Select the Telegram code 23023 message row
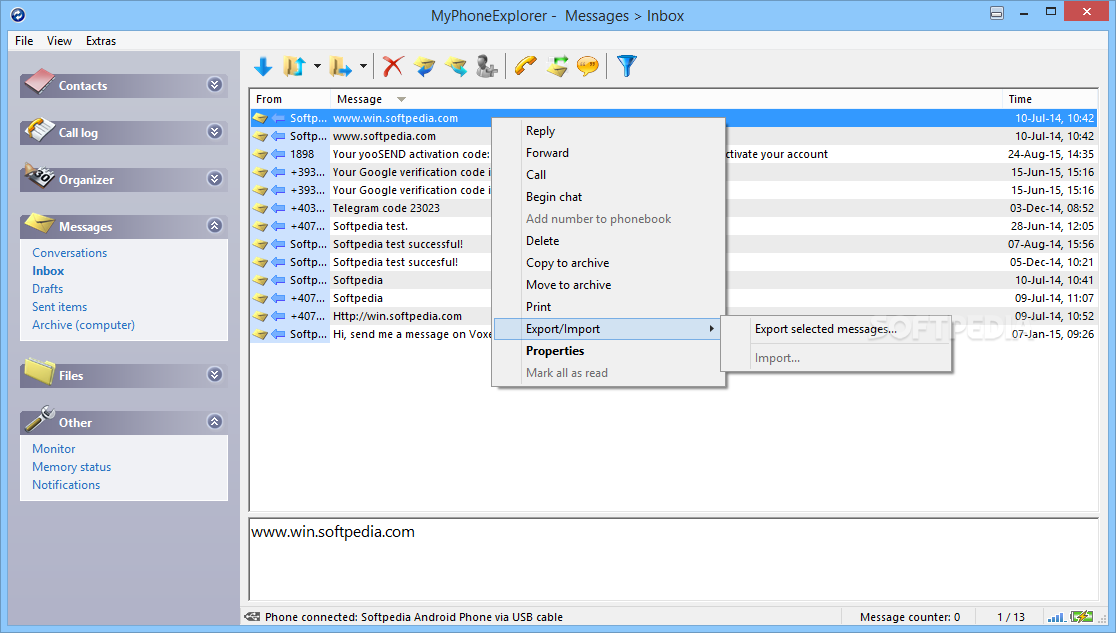The height and width of the screenshot is (633, 1116). click(x=673, y=208)
